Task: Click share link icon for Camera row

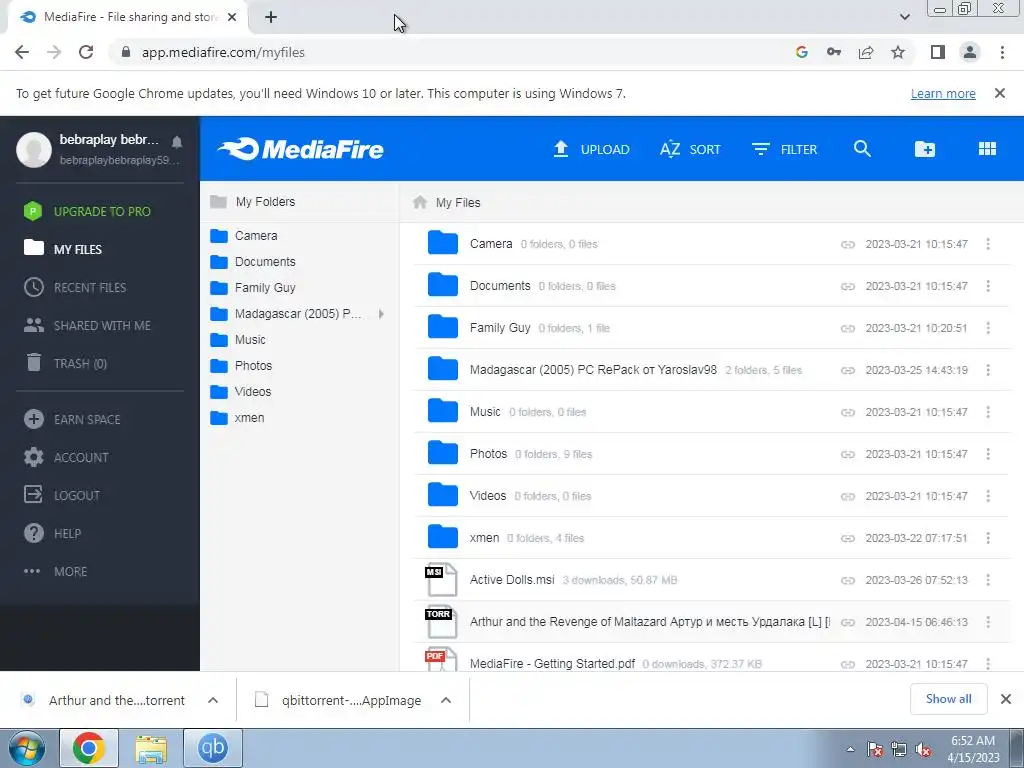Action: pyautogui.click(x=848, y=244)
